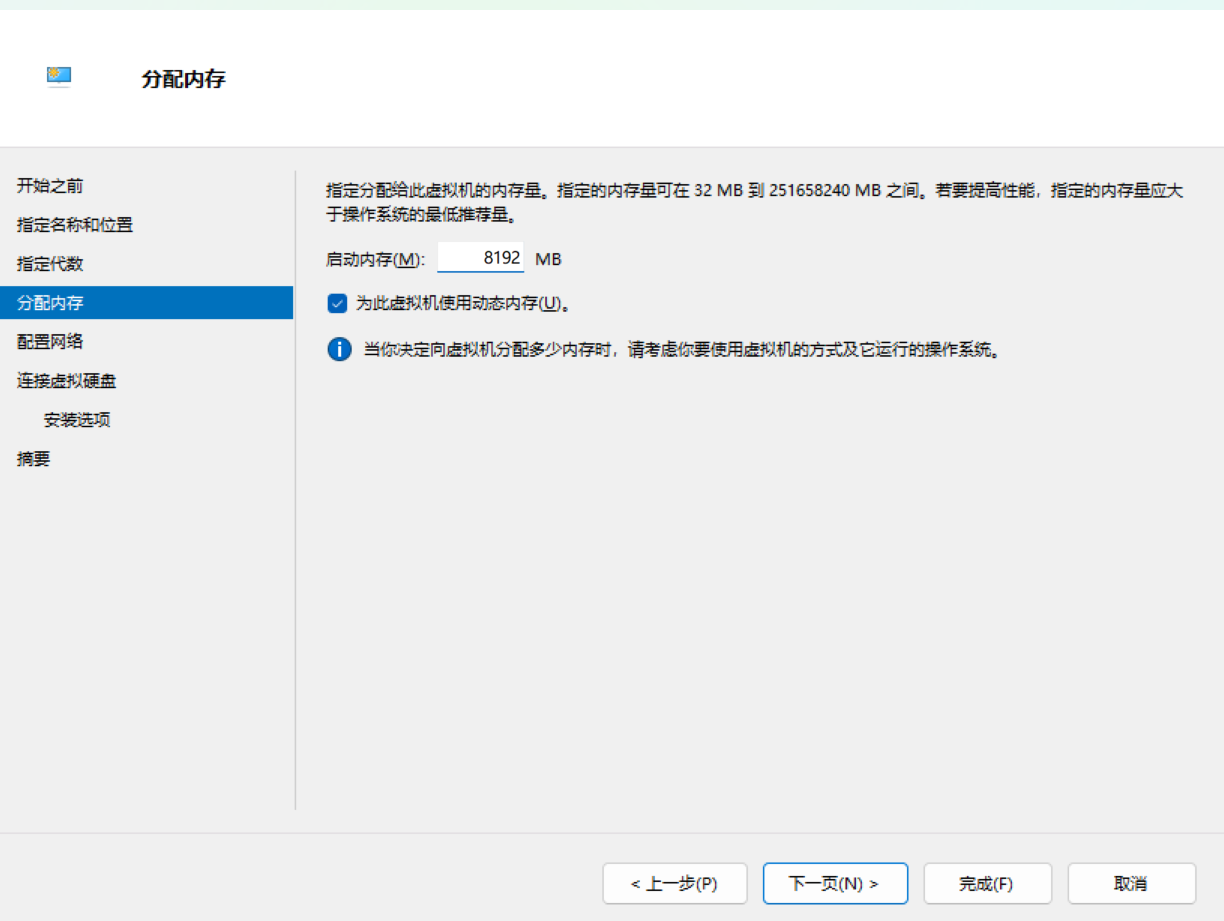The height and width of the screenshot is (921, 1224).
Task: Select 指定名称和位置 in the sidebar
Action: (75, 225)
